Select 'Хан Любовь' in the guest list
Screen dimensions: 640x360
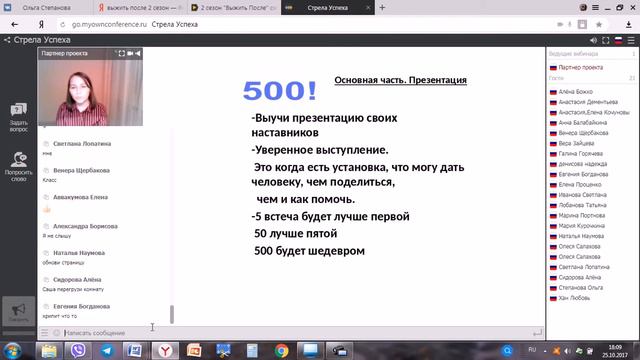(574, 298)
